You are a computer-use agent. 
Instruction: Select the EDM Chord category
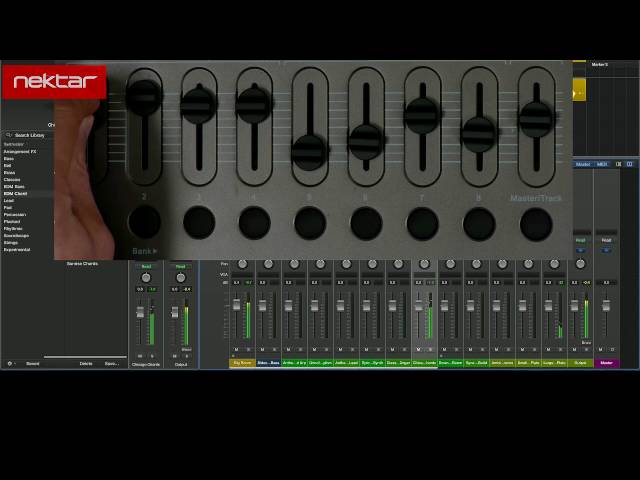15,193
